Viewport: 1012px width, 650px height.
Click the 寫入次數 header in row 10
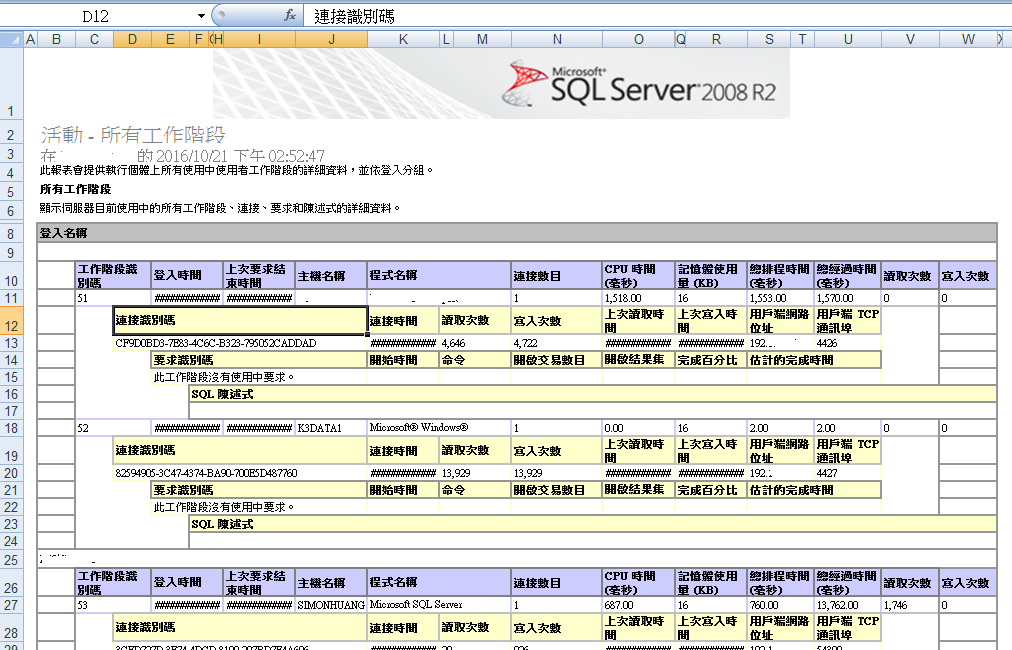968,276
